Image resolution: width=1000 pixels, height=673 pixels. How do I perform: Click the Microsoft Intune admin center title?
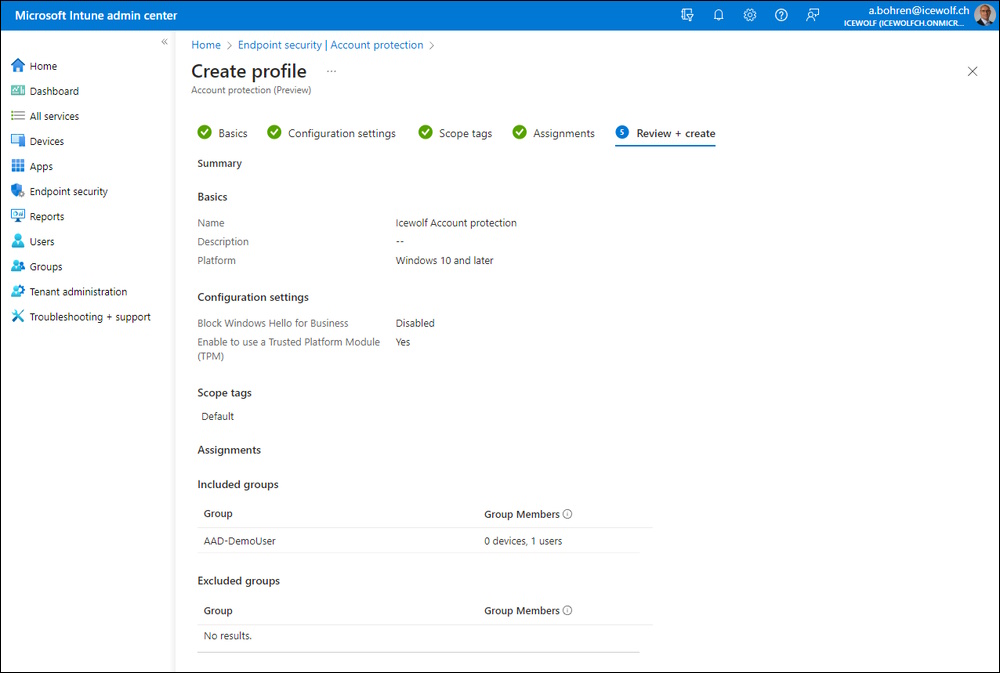(96, 15)
